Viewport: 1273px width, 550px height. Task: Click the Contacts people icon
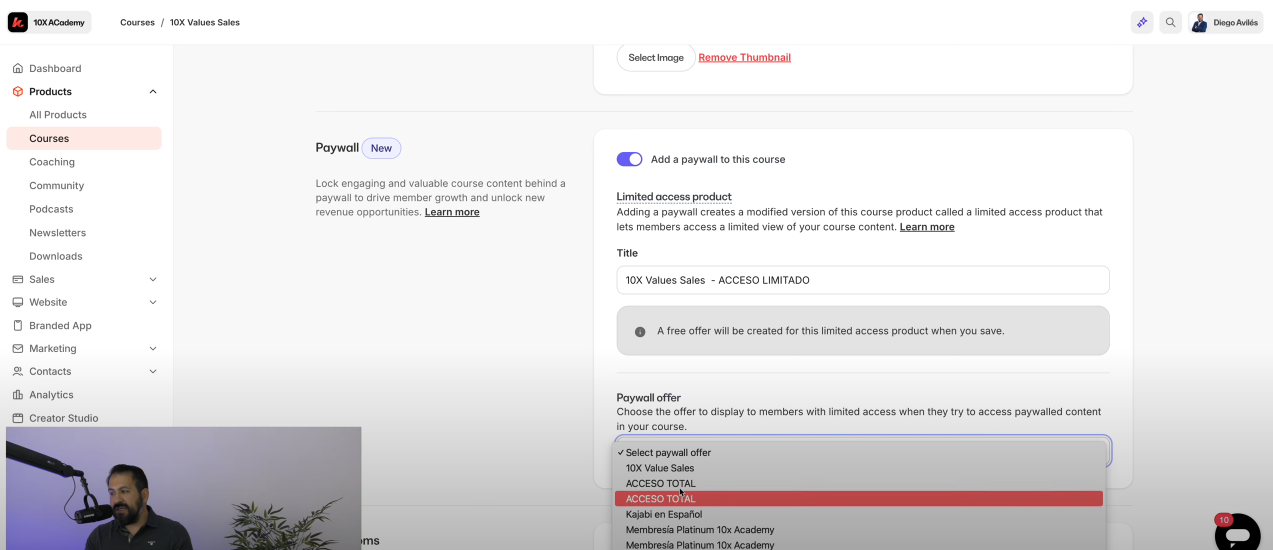(x=18, y=371)
